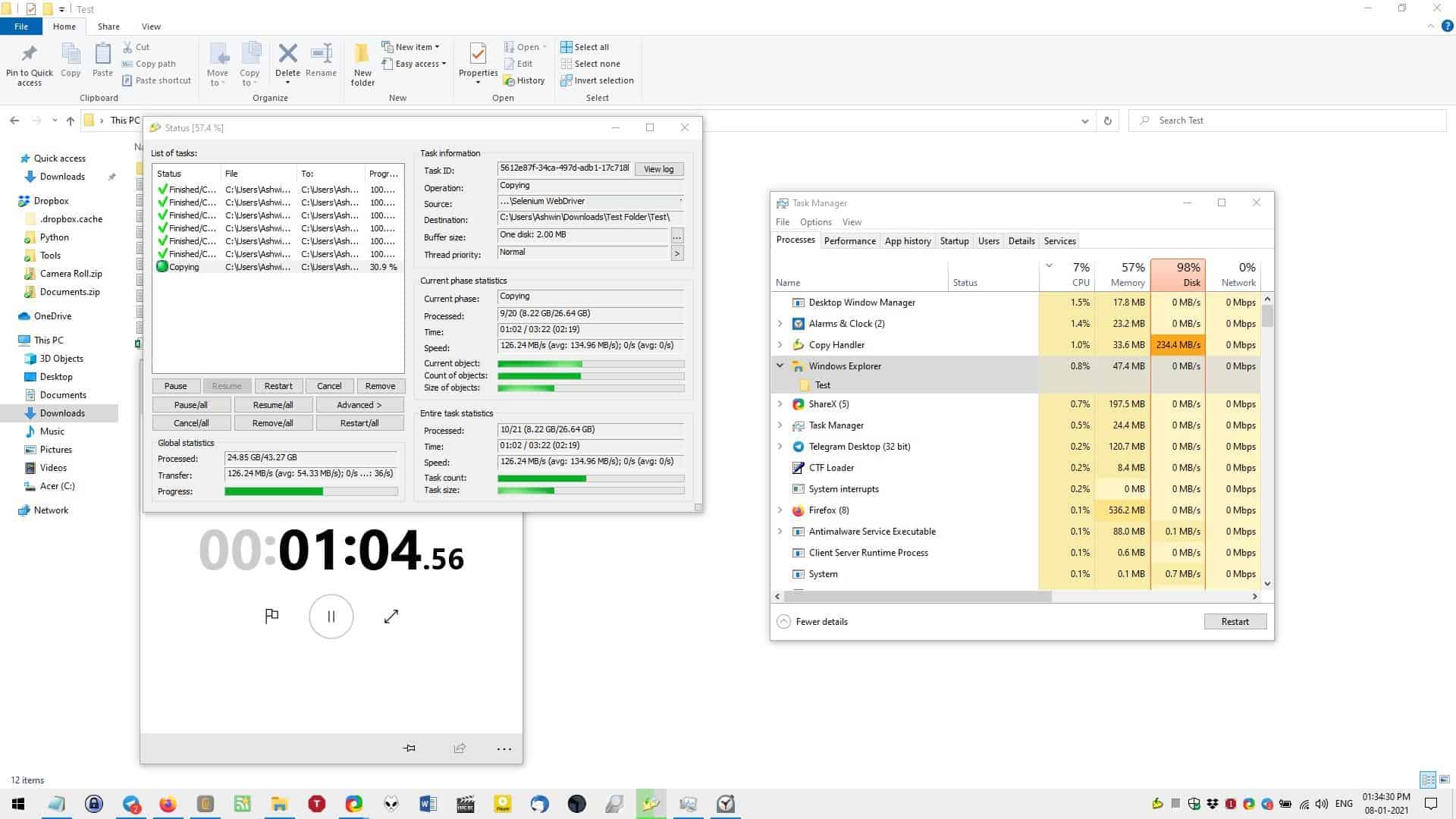1456x819 pixels.
Task: Switch to the View ribbon tab
Action: [x=151, y=27]
